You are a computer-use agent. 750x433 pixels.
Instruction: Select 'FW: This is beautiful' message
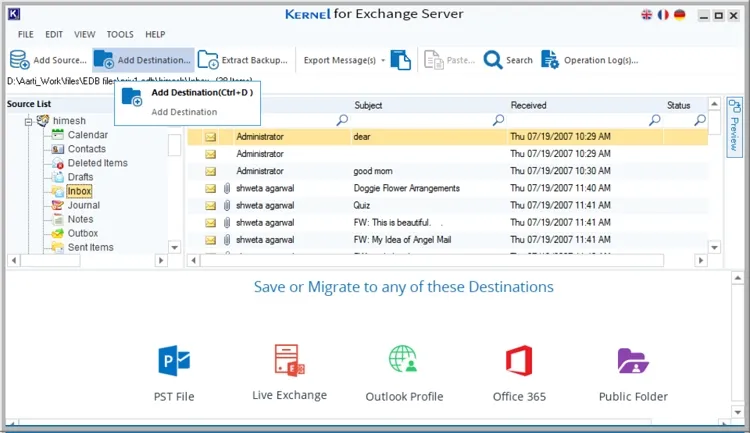click(447, 222)
